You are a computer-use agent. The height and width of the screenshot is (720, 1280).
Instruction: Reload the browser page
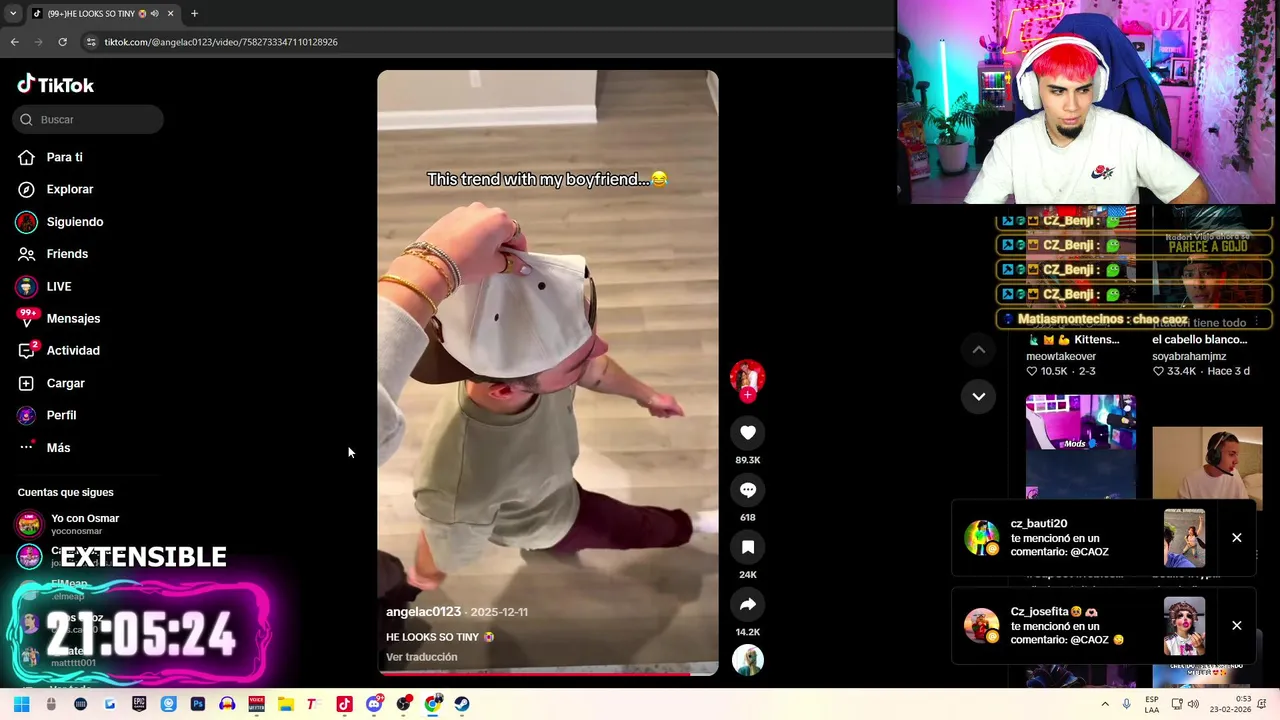point(62,42)
